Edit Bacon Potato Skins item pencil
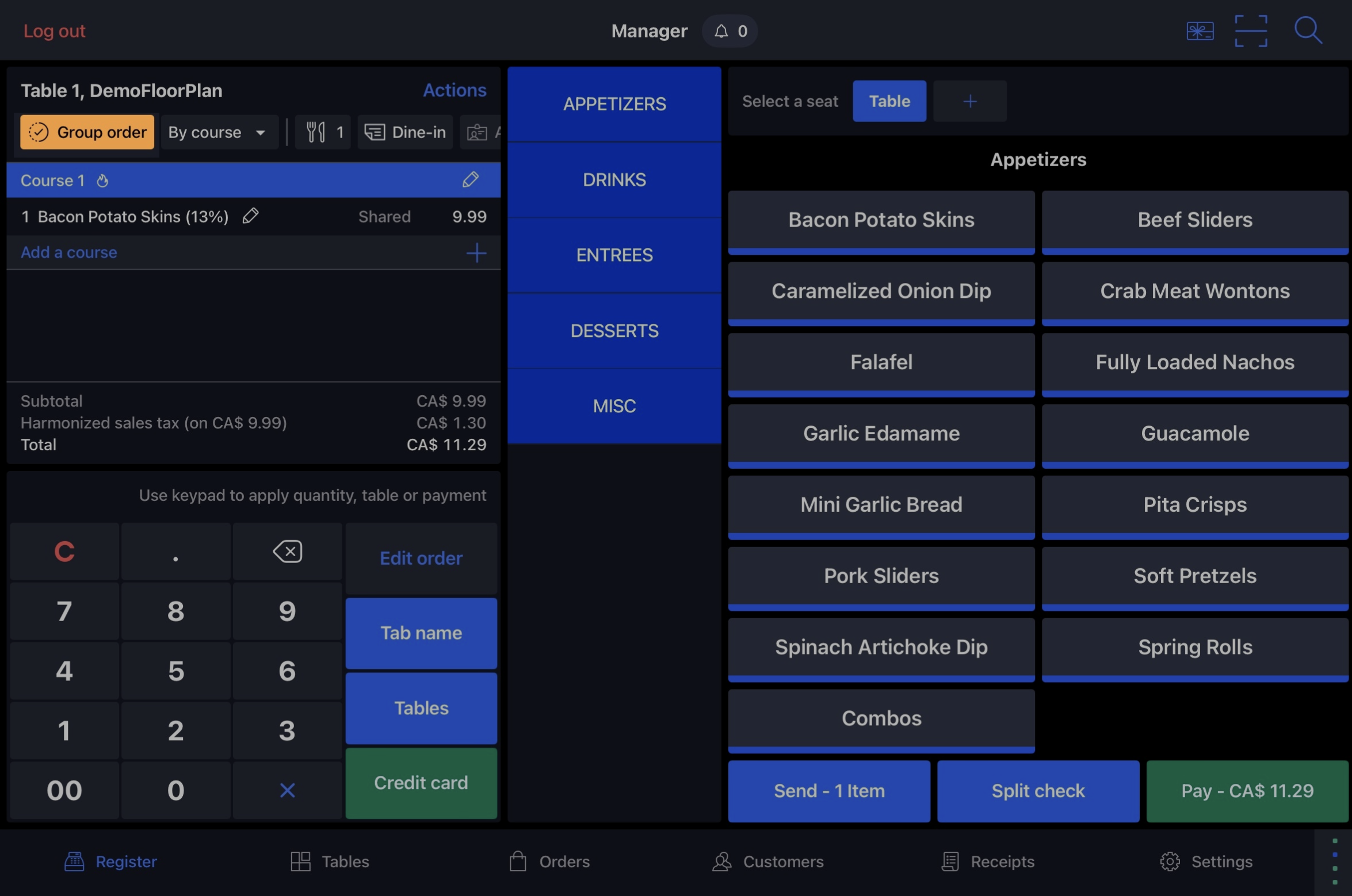The height and width of the screenshot is (896, 1352). pos(250,216)
